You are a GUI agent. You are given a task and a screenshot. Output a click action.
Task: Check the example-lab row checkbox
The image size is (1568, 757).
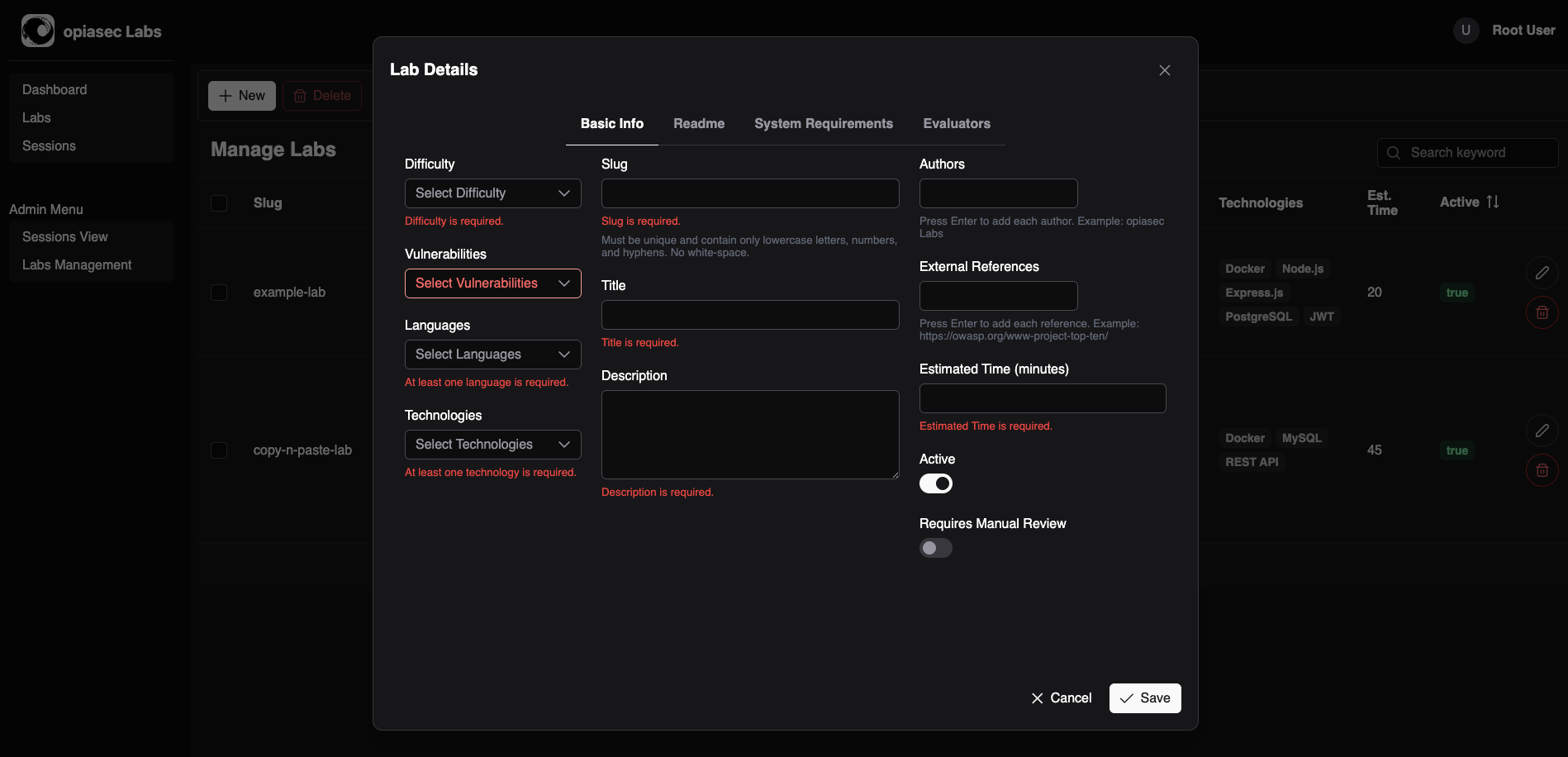[219, 293]
